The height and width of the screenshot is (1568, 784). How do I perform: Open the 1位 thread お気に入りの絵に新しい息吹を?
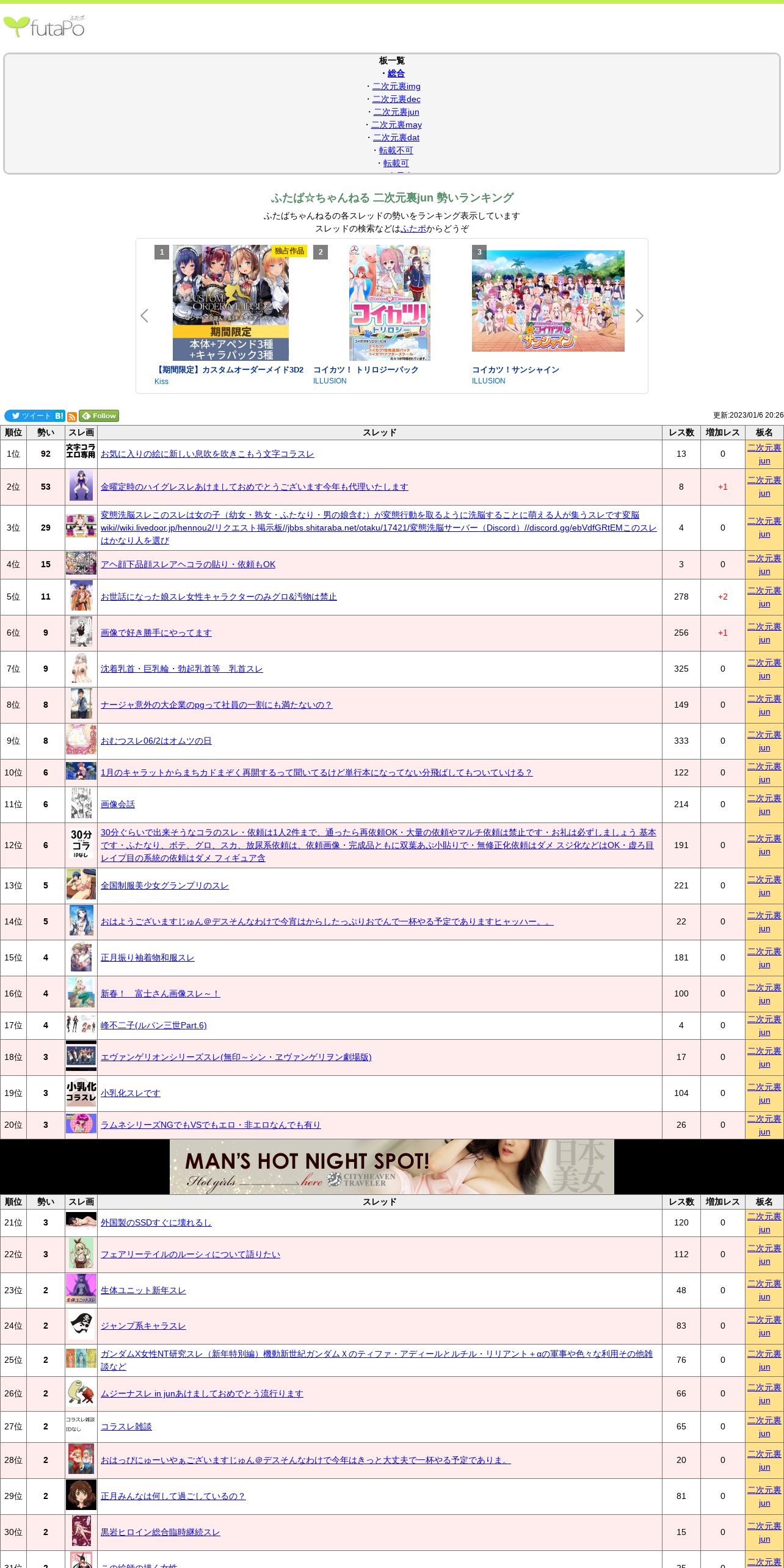pyautogui.click(x=208, y=454)
